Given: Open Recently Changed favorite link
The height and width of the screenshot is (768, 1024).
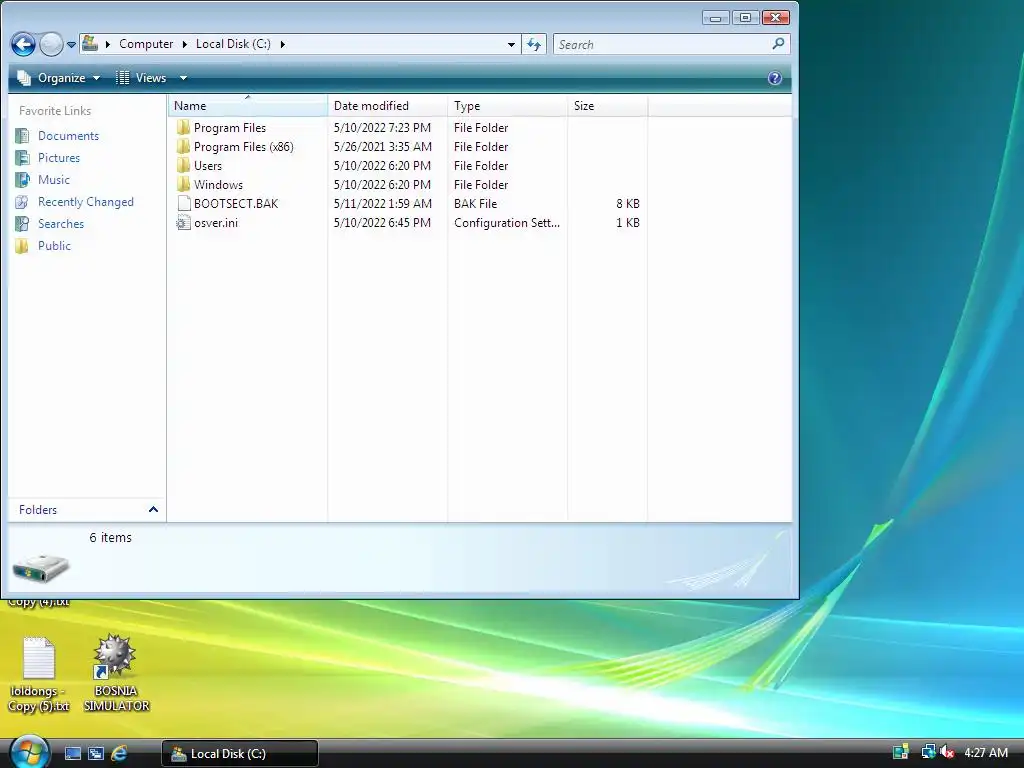Looking at the screenshot, I should click(86, 202).
